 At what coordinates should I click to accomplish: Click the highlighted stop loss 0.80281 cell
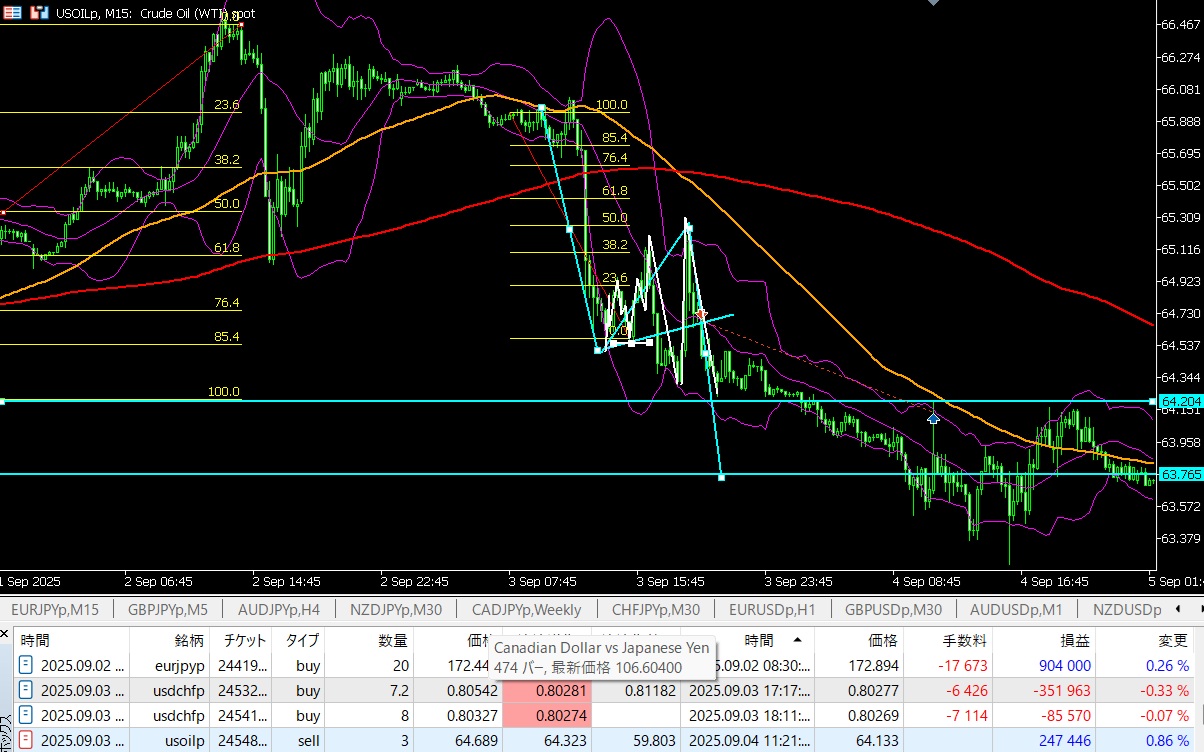(547, 690)
